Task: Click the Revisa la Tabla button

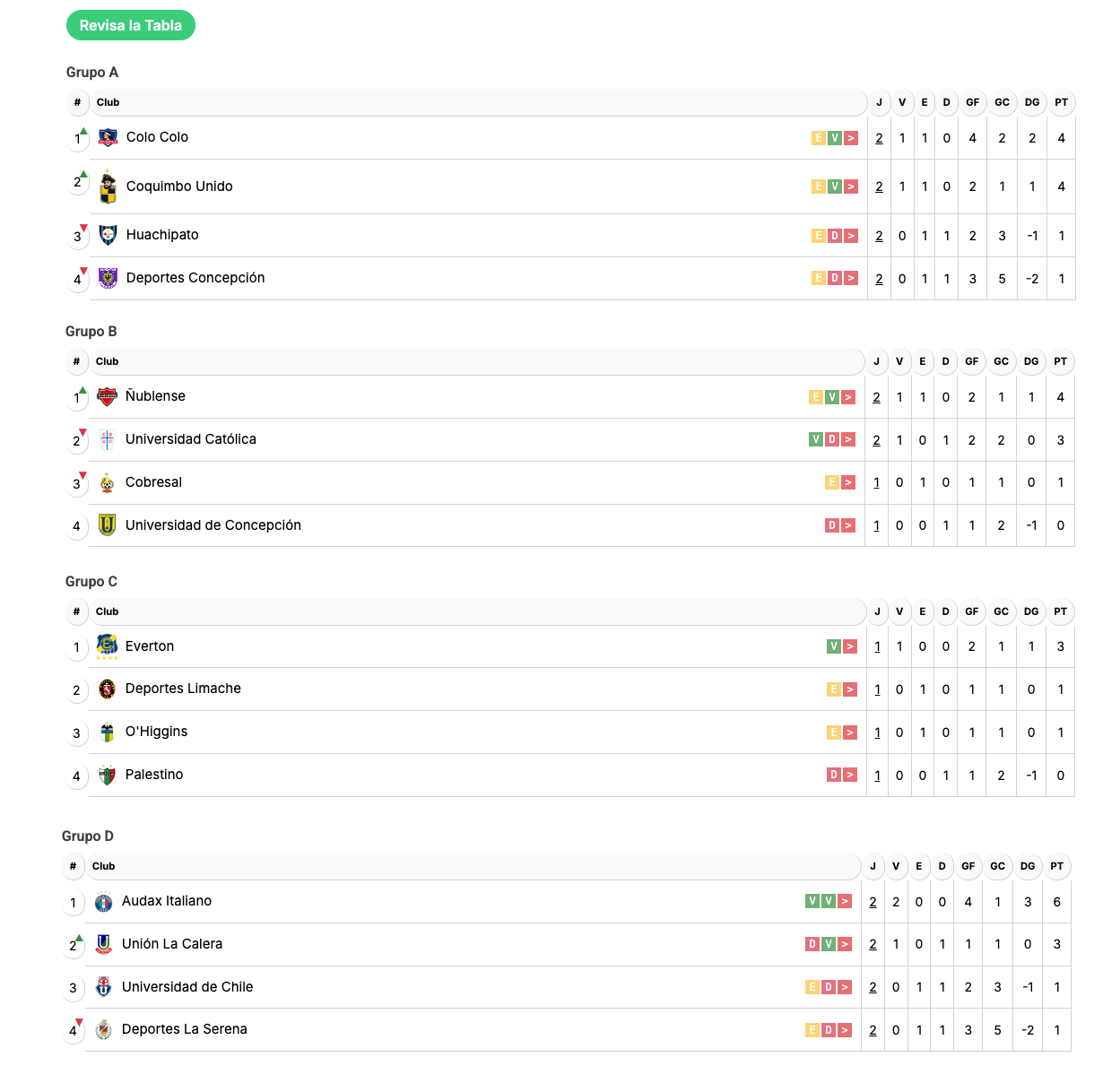Action: 131,25
